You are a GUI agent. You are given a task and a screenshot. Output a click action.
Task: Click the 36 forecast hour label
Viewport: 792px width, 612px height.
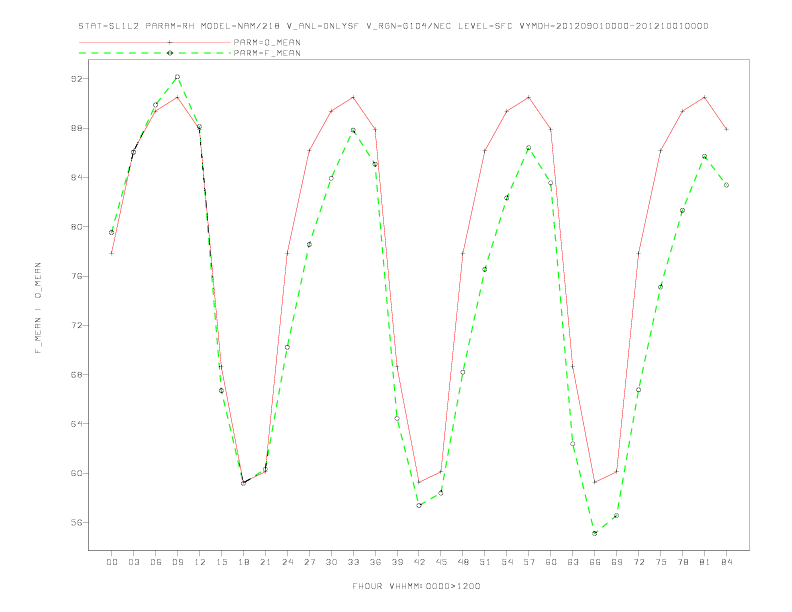375,562
